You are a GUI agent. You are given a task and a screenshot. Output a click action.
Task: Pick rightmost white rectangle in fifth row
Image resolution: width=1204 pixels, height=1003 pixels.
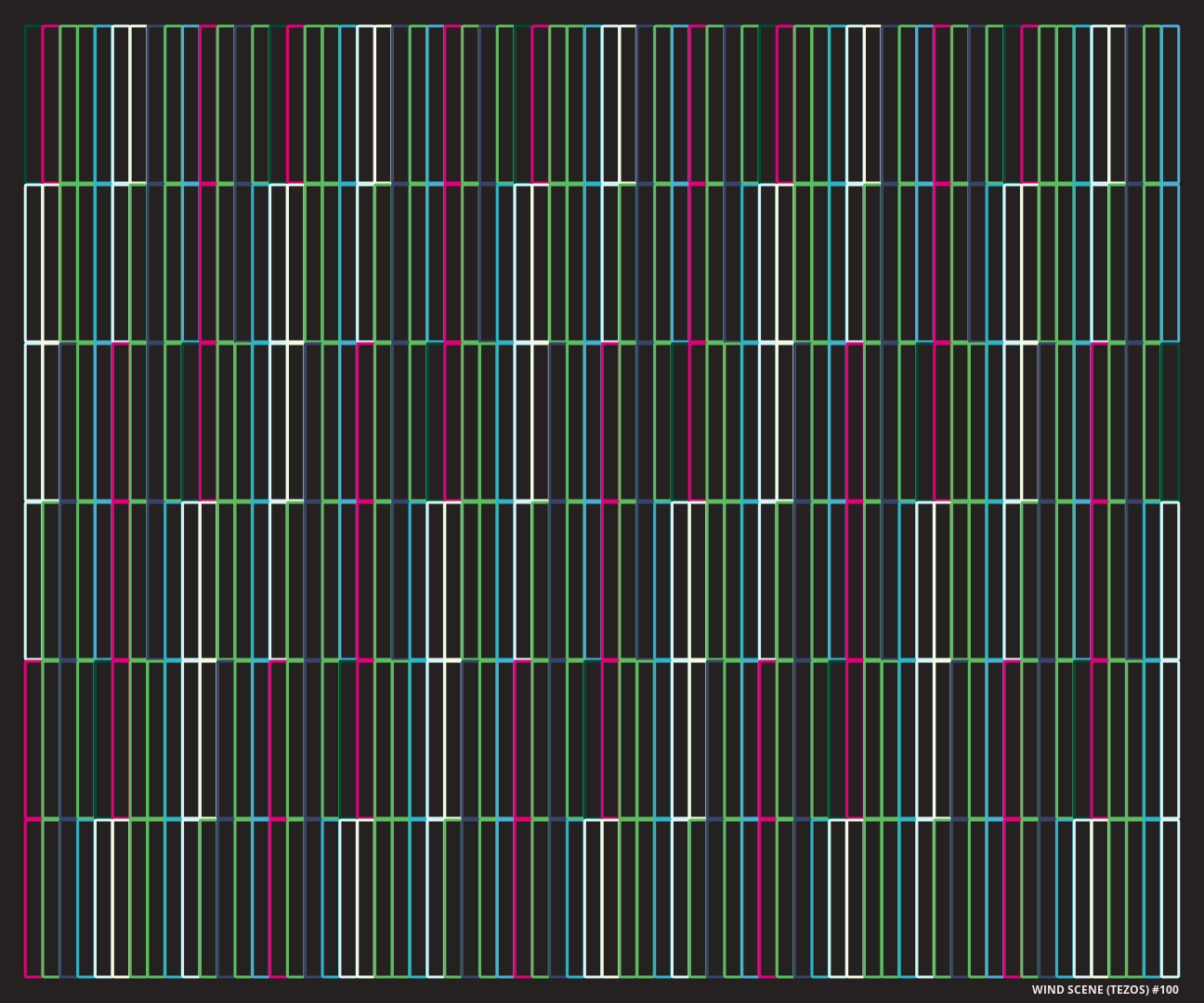coord(1170,739)
